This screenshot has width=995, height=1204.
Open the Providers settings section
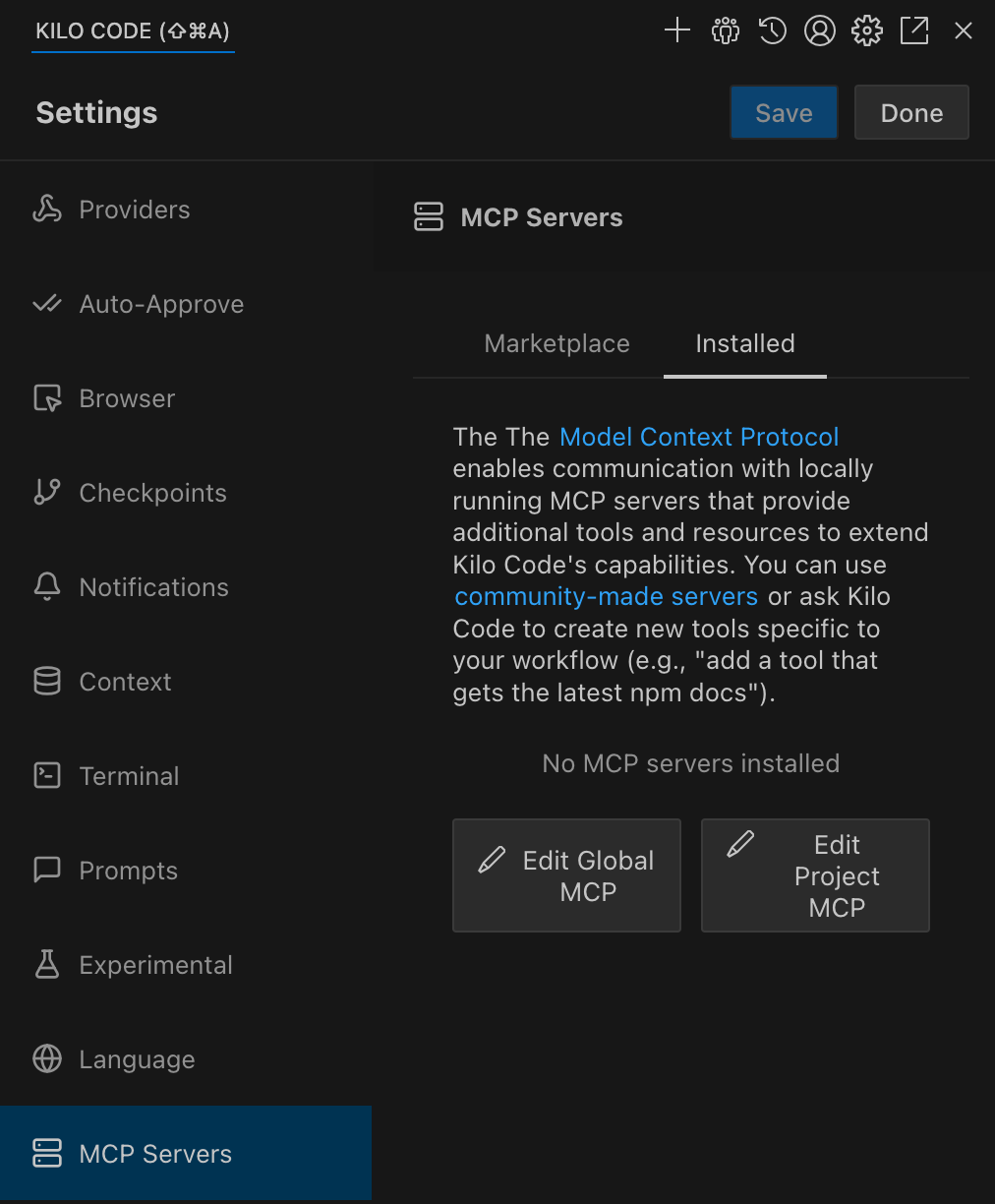(134, 209)
